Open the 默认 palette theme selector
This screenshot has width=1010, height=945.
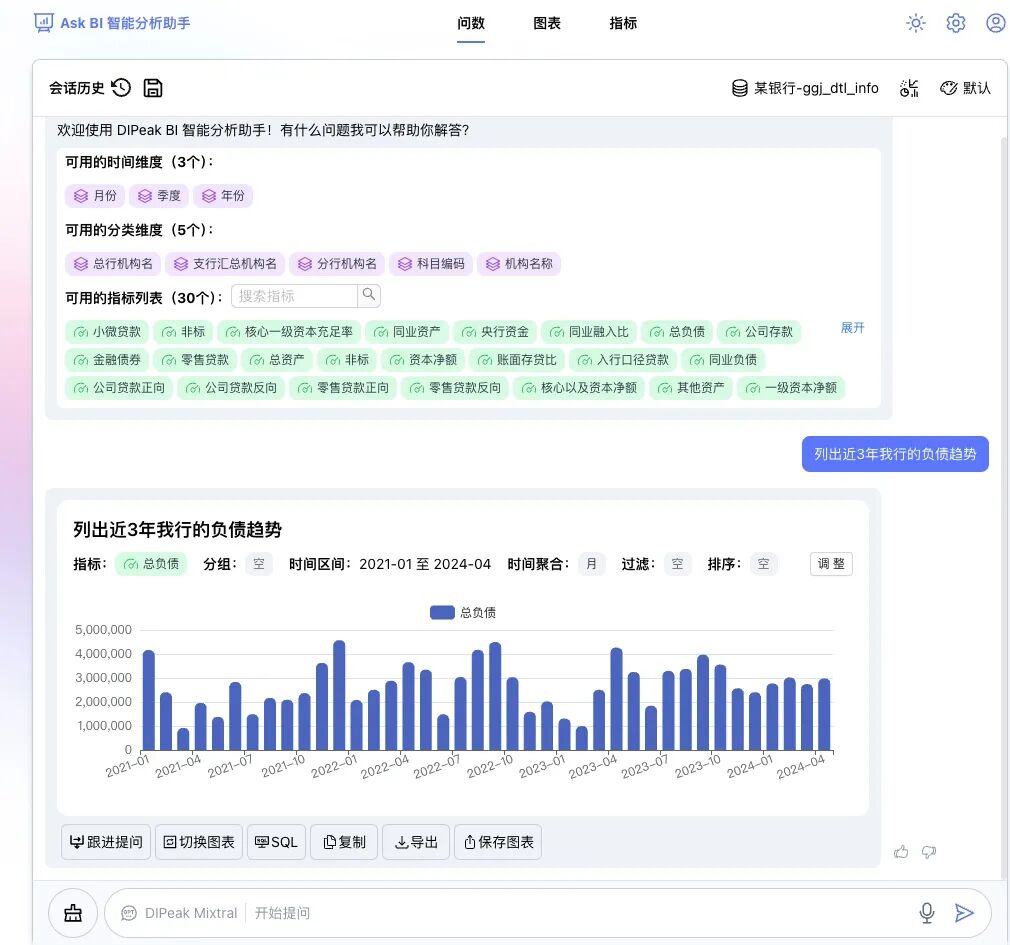[x=965, y=88]
